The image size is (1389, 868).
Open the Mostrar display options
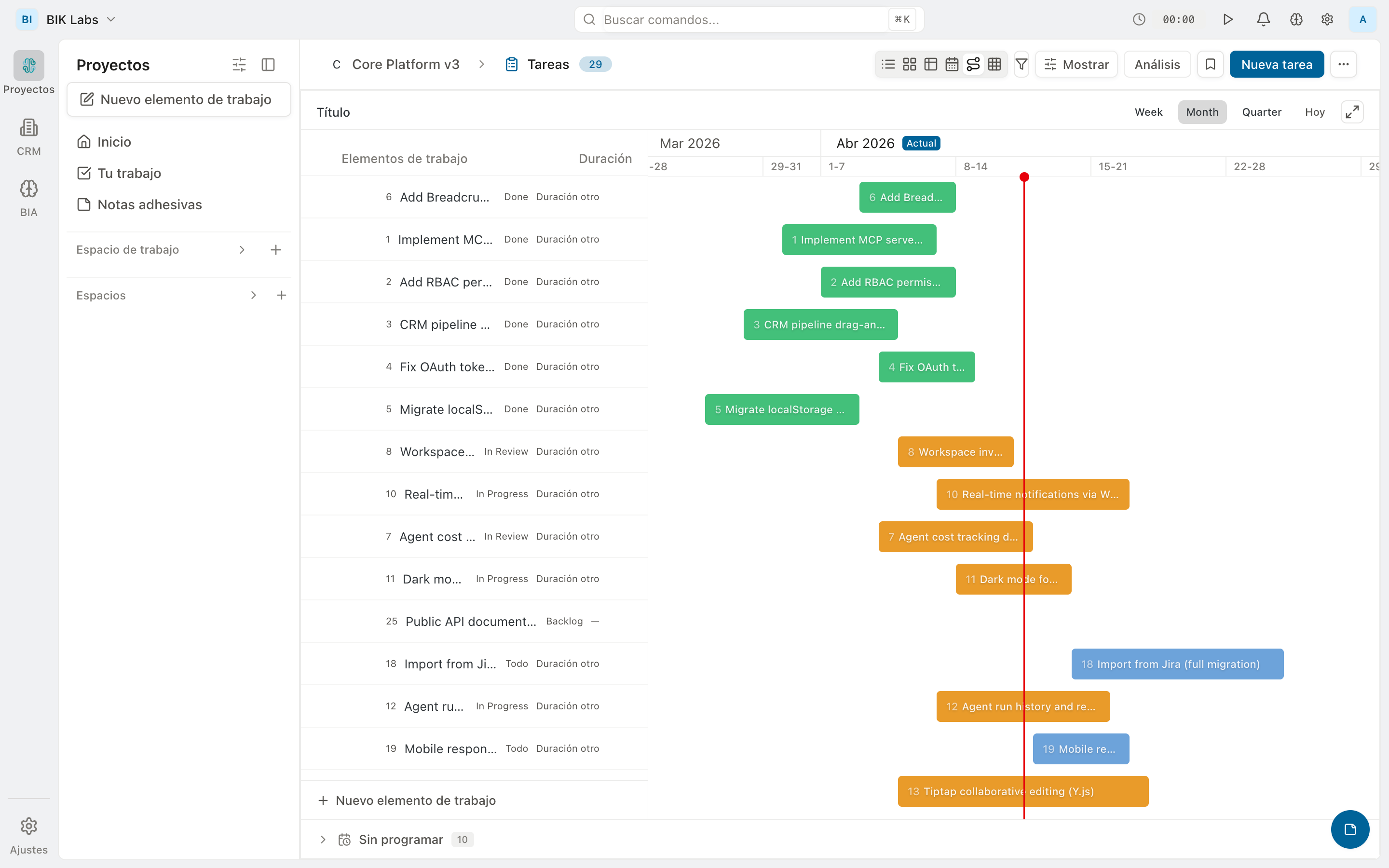pos(1076,64)
